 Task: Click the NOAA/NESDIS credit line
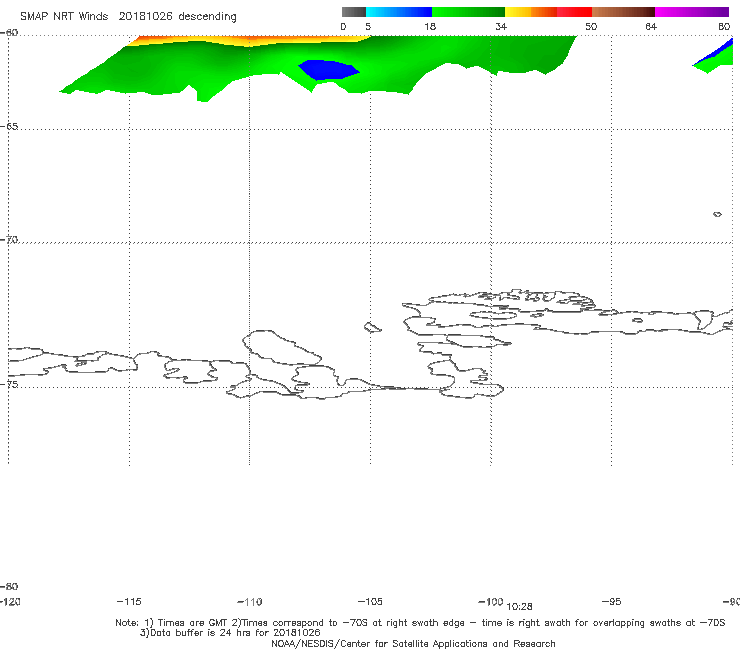[x=413, y=644]
